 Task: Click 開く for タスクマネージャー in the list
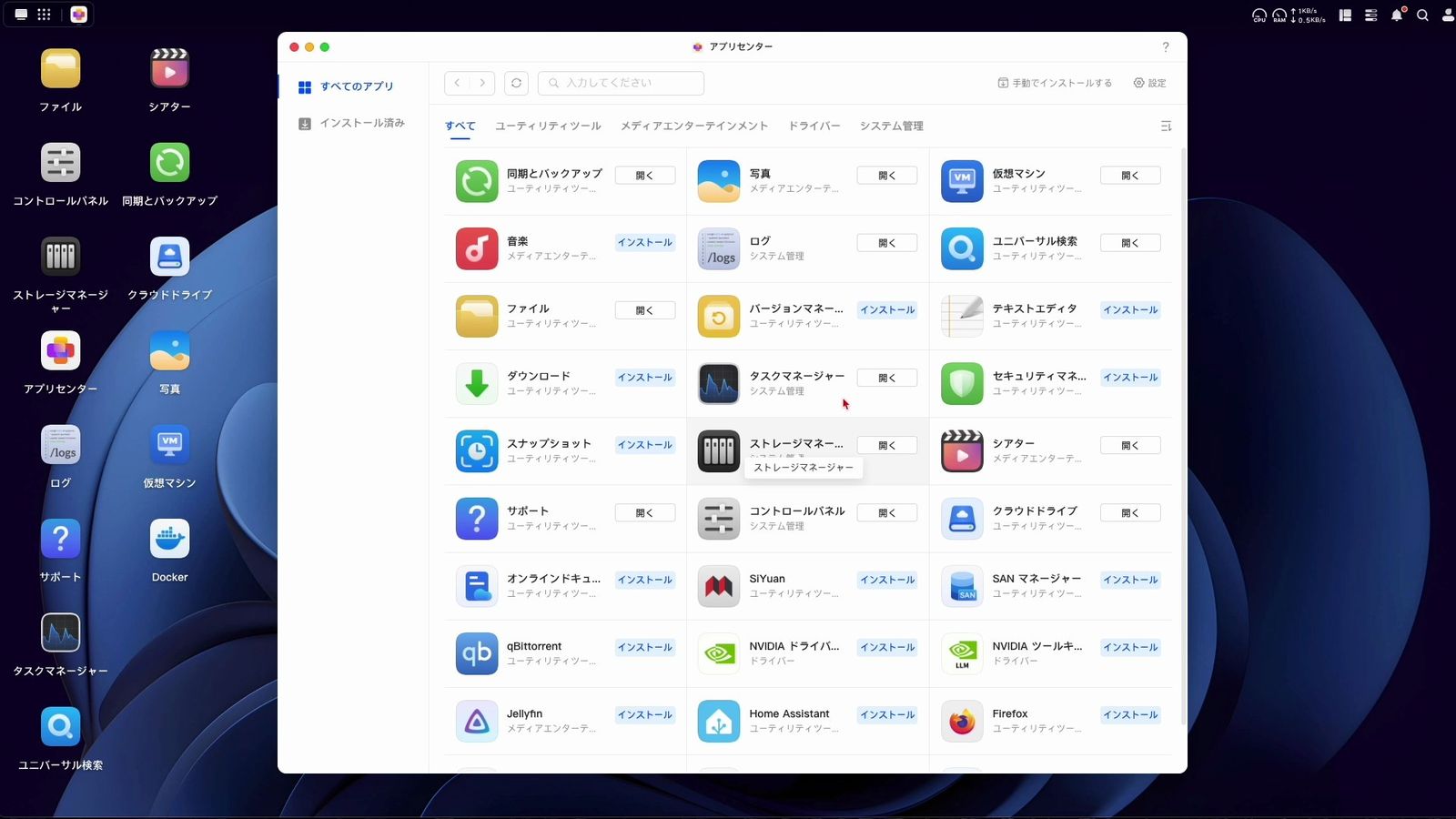(887, 378)
